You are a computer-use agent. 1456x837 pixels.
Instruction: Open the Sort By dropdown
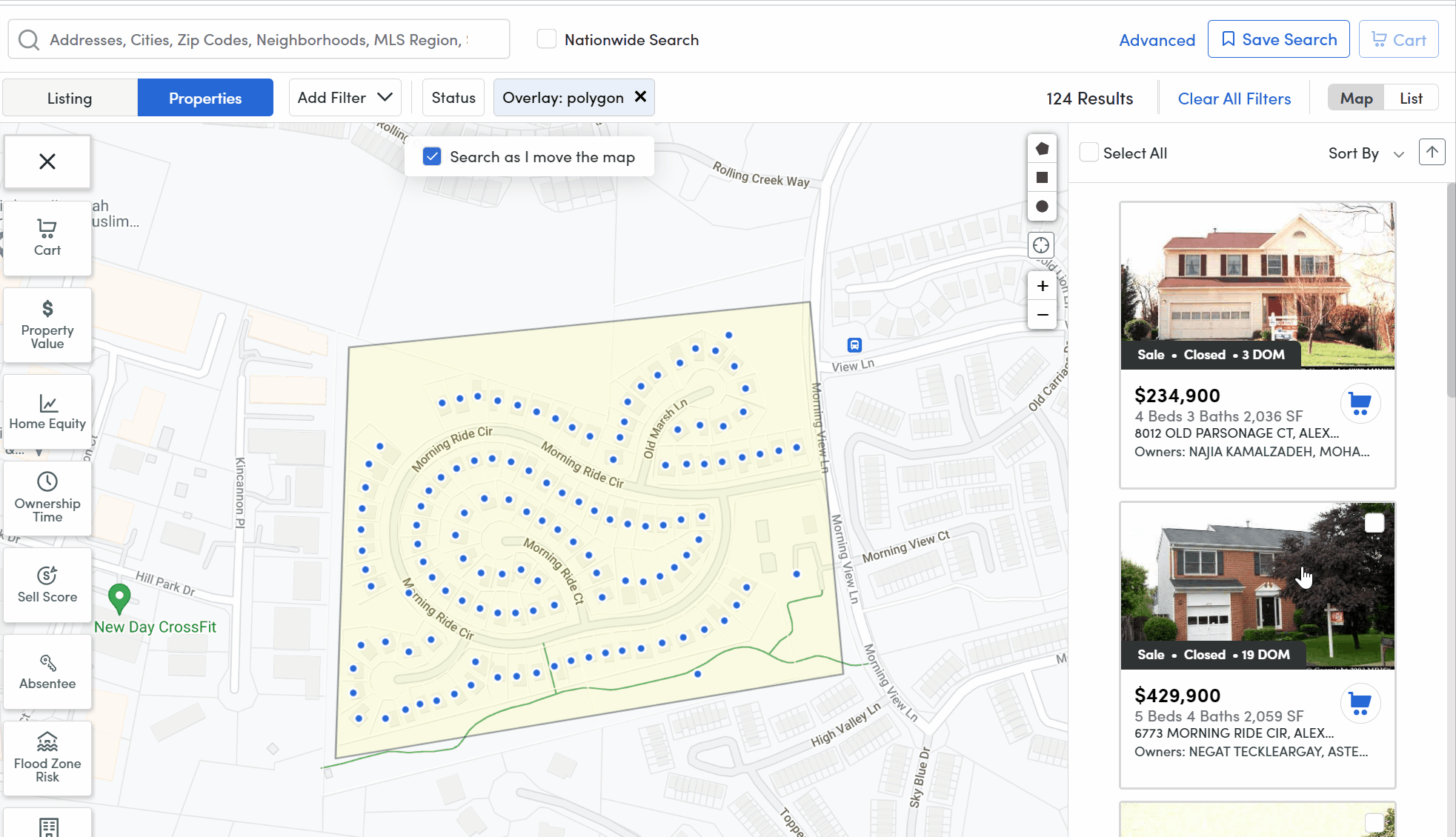point(1366,153)
